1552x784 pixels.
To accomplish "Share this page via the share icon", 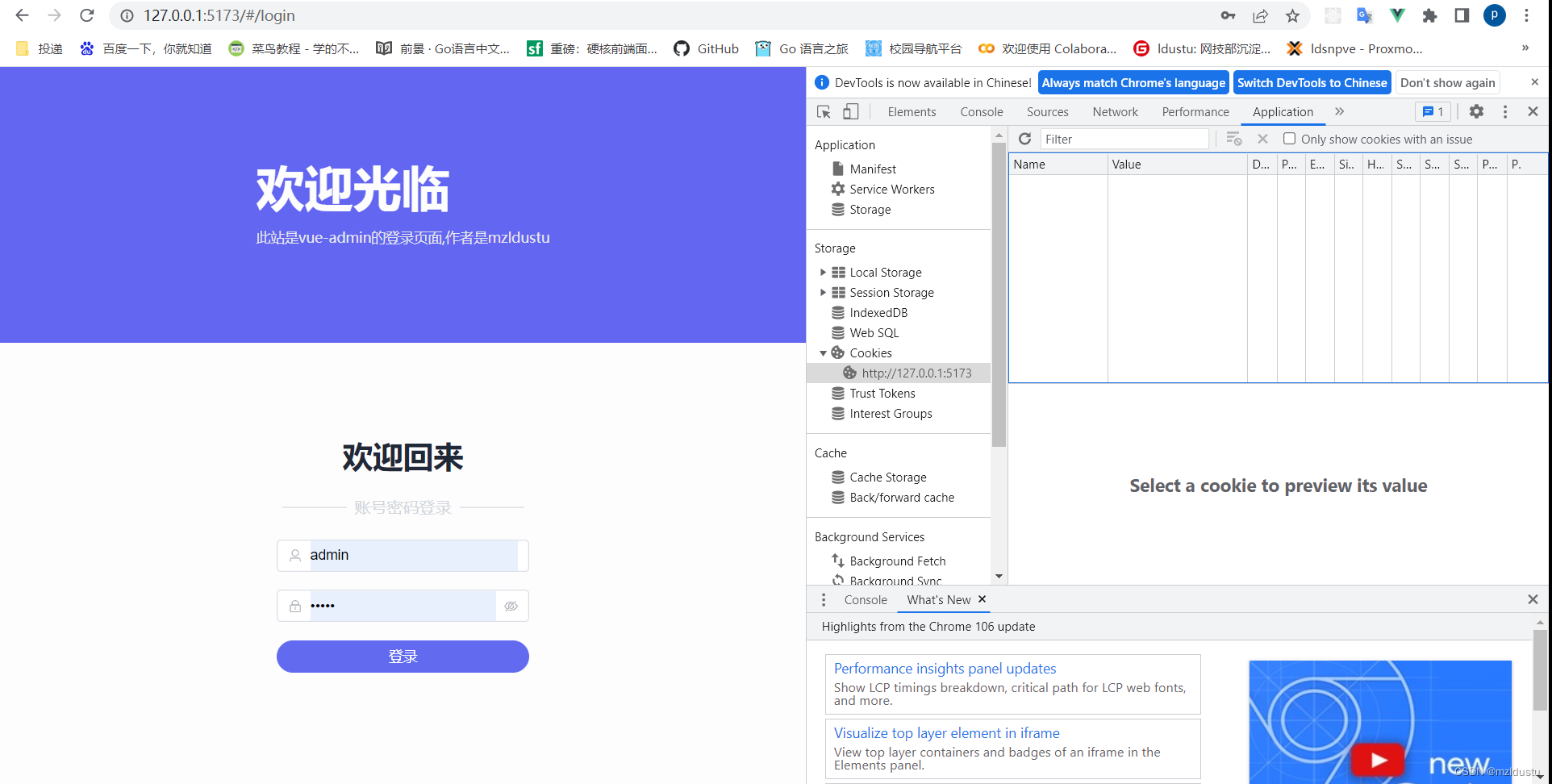I will point(1260,15).
